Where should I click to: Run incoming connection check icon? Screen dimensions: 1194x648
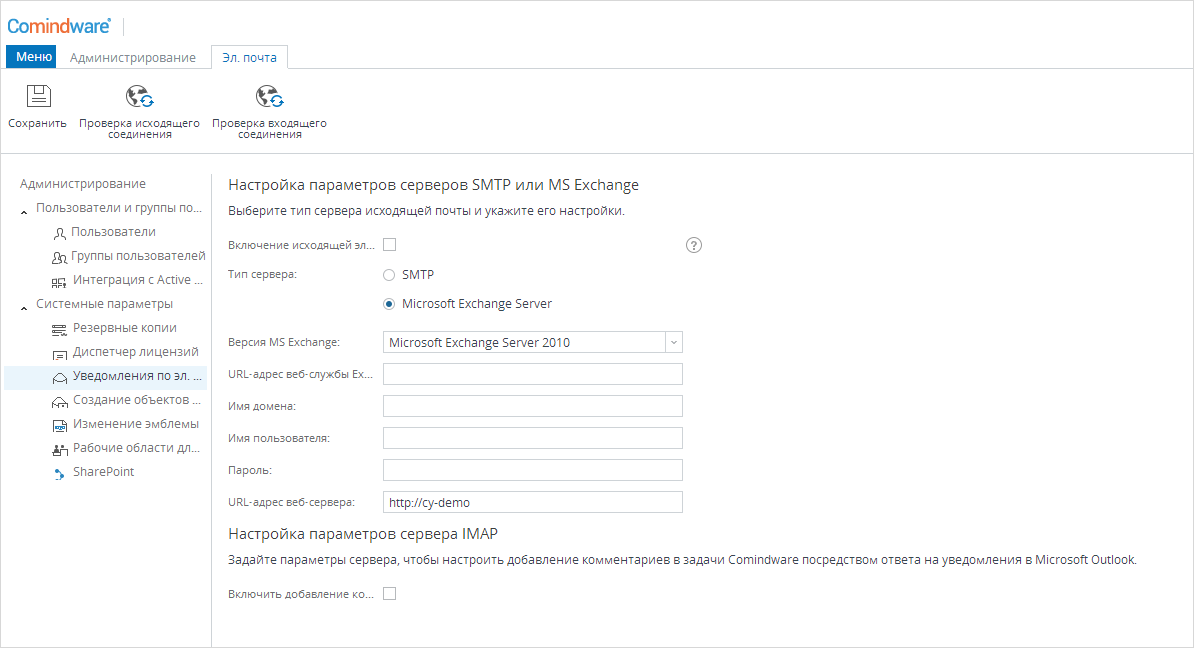[x=270, y=97]
